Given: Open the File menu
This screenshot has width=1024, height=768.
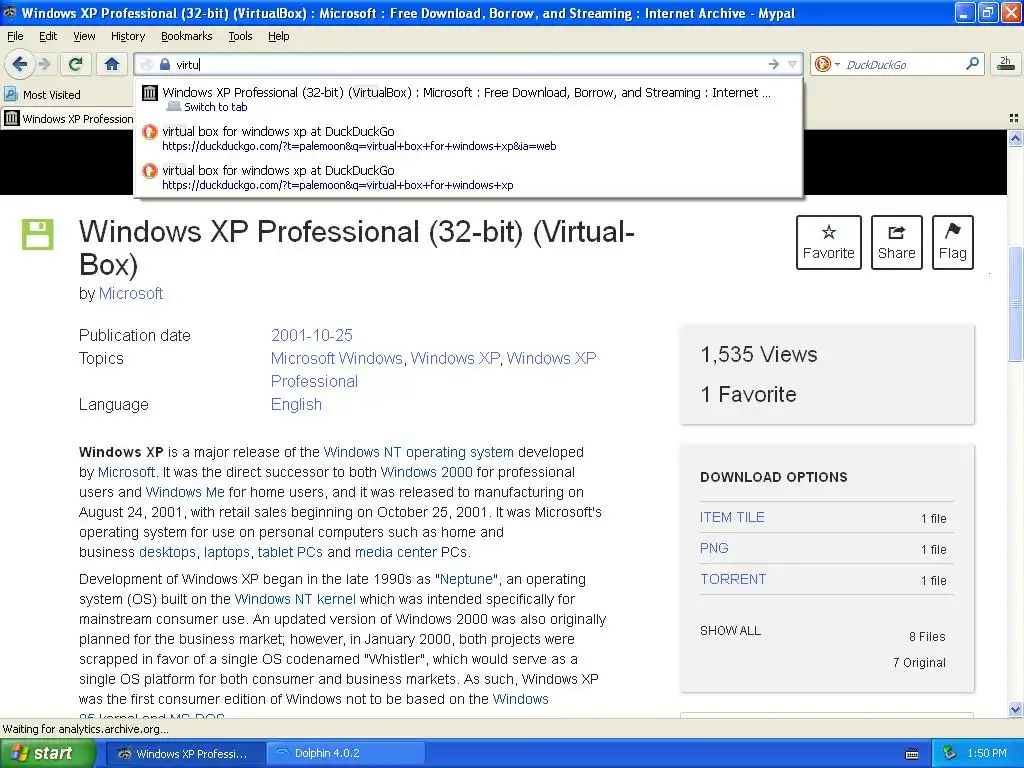Looking at the screenshot, I should tap(15, 37).
